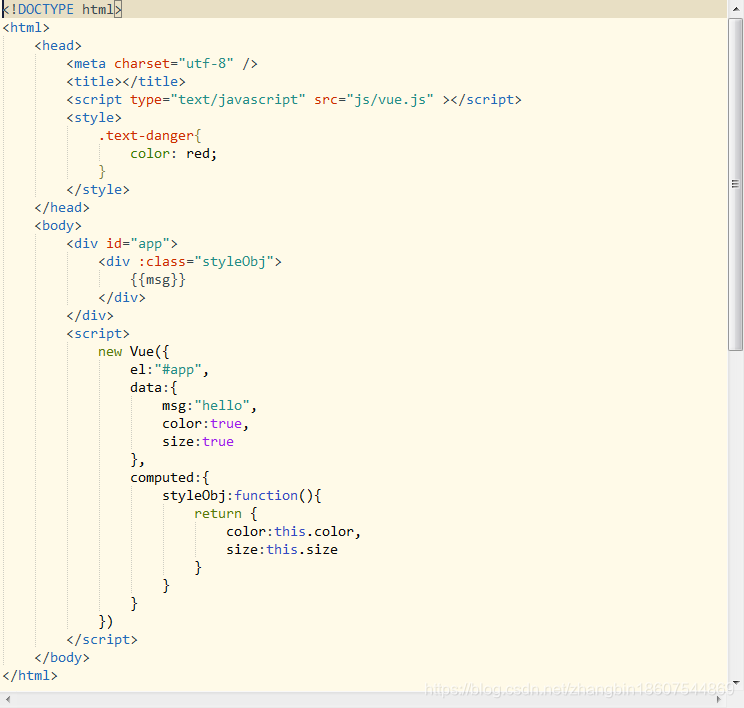Click the horizontal scrollbar left arrow

click(7, 699)
